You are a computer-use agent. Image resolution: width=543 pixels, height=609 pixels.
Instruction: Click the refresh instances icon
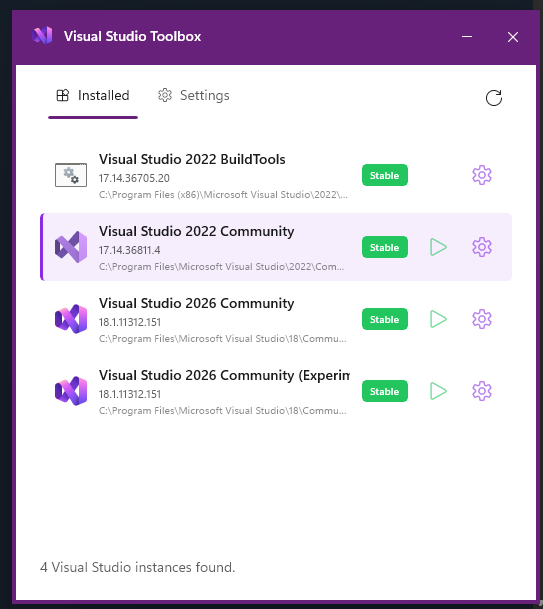point(494,98)
